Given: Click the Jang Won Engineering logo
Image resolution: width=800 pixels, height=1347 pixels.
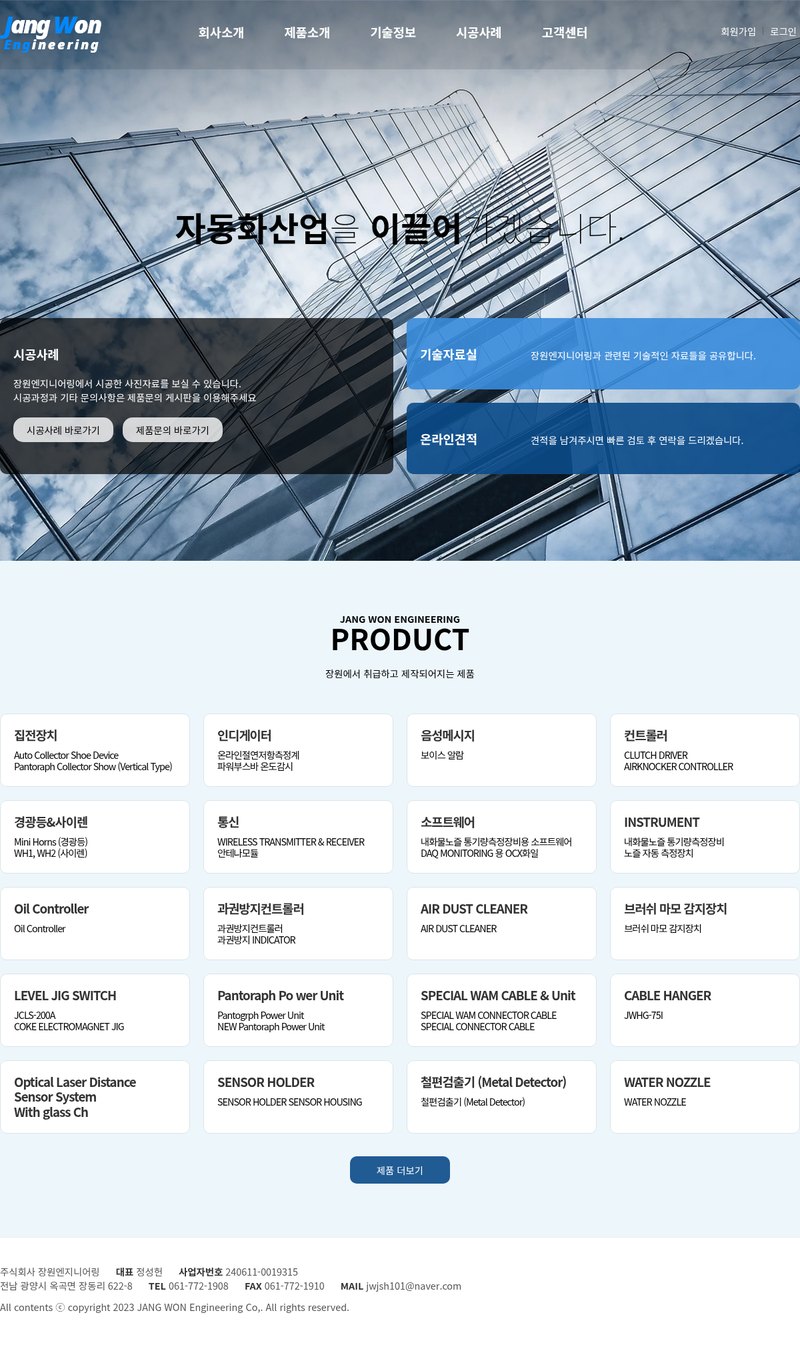Looking at the screenshot, I should pyautogui.click(x=52, y=33).
